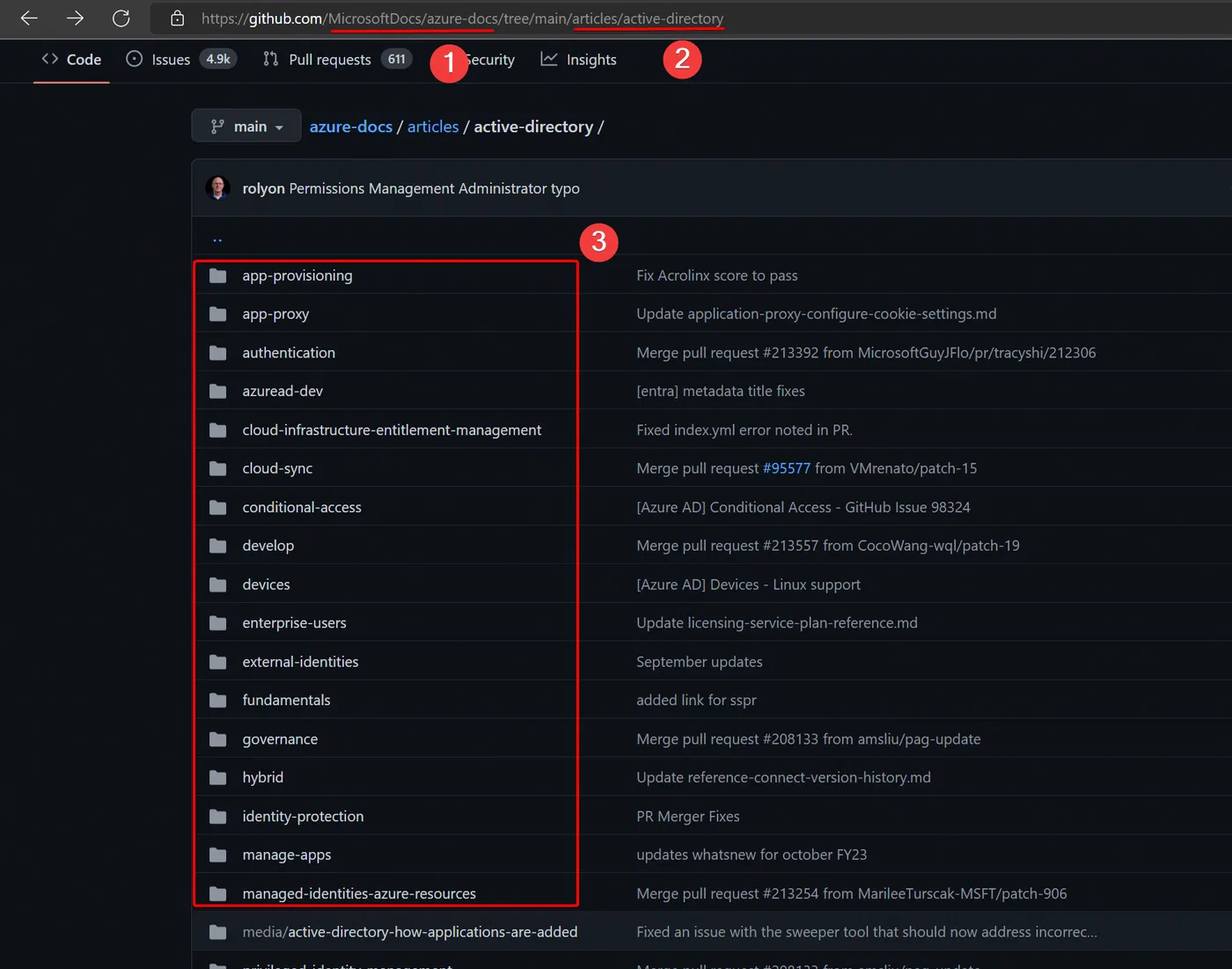Open commit added link for sspr

click(x=696, y=701)
